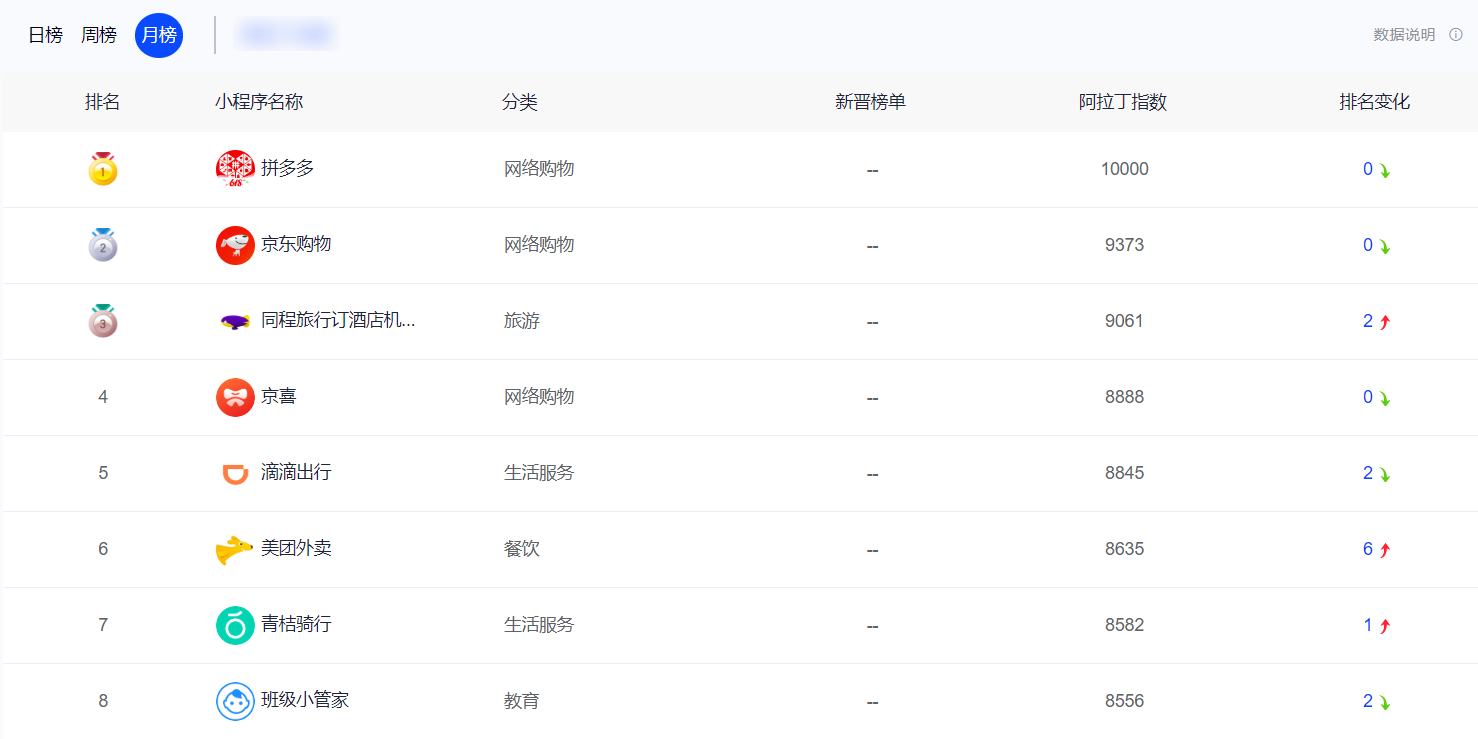
Task: Open the 拼多多 mini program name
Action: pos(288,168)
